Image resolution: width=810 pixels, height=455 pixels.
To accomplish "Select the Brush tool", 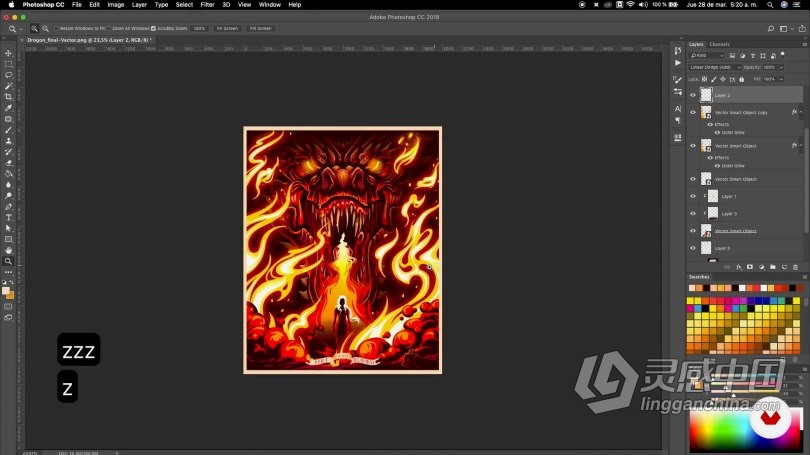I will pyautogui.click(x=8, y=130).
